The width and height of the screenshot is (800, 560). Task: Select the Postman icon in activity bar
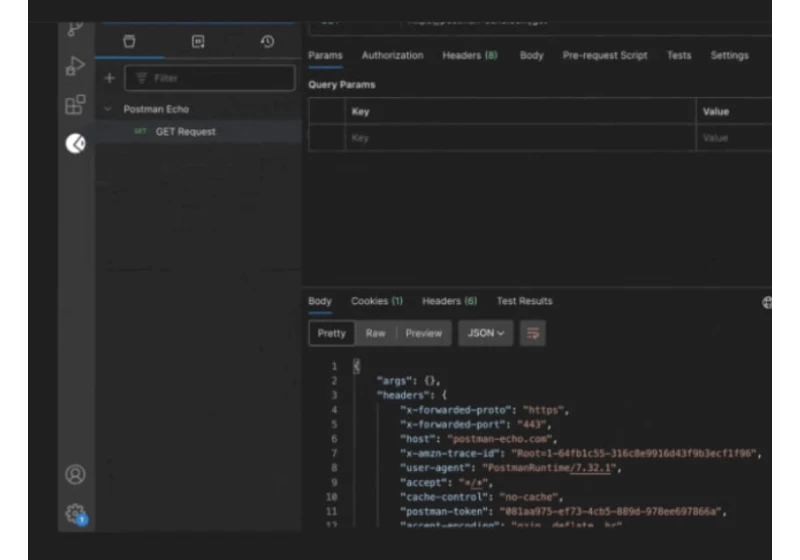coord(76,144)
